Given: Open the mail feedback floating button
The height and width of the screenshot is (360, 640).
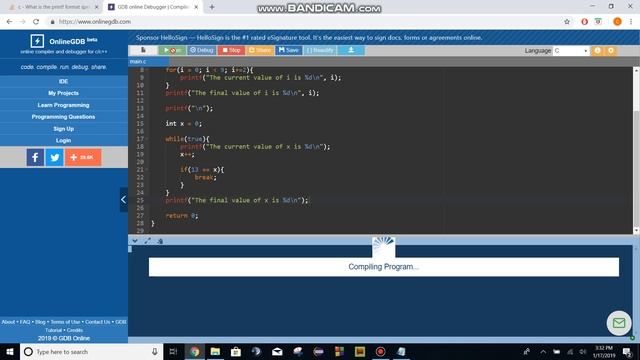Looking at the screenshot, I should (x=619, y=323).
